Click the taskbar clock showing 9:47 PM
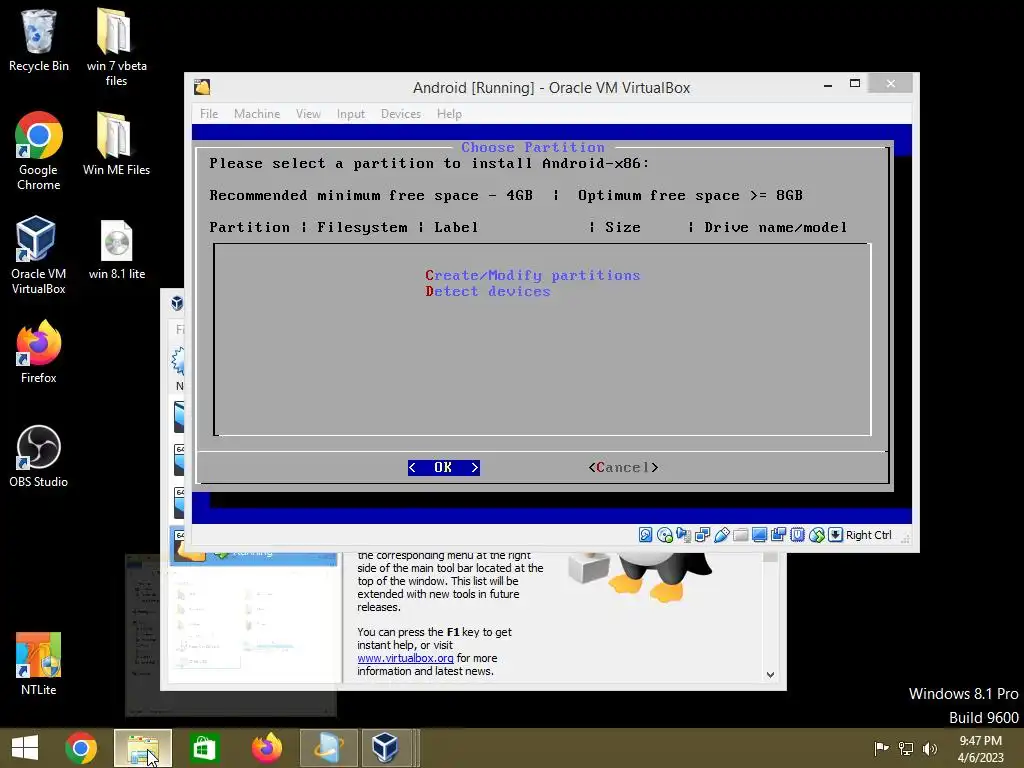The width and height of the screenshot is (1024, 768). coord(980,749)
